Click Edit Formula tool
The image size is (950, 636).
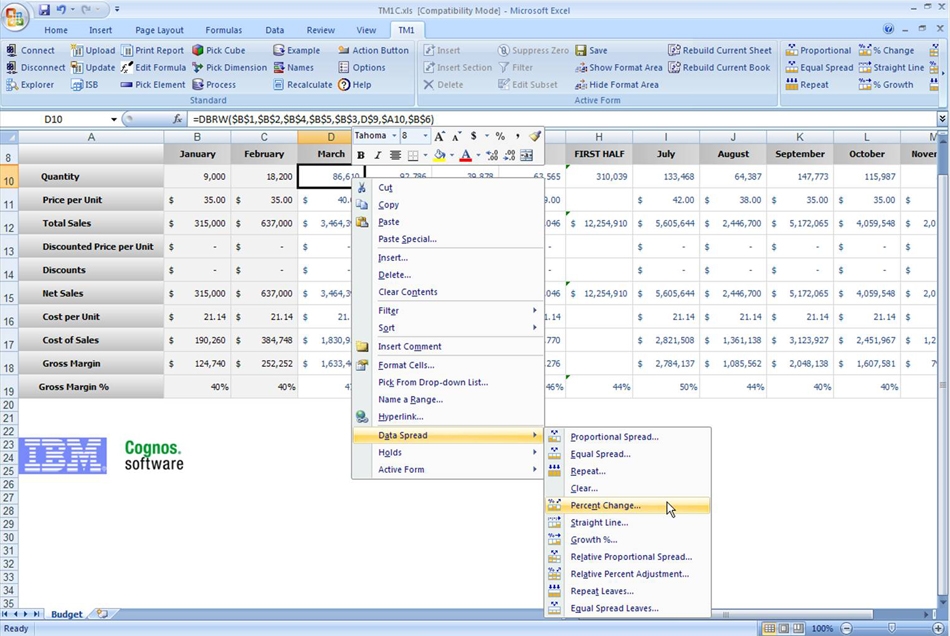[153, 67]
